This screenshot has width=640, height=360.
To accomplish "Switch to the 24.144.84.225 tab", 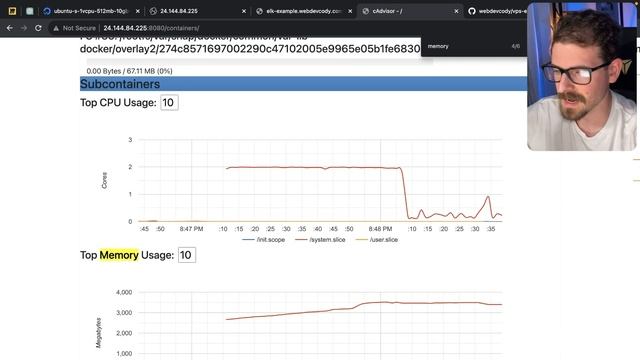I will (198, 11).
